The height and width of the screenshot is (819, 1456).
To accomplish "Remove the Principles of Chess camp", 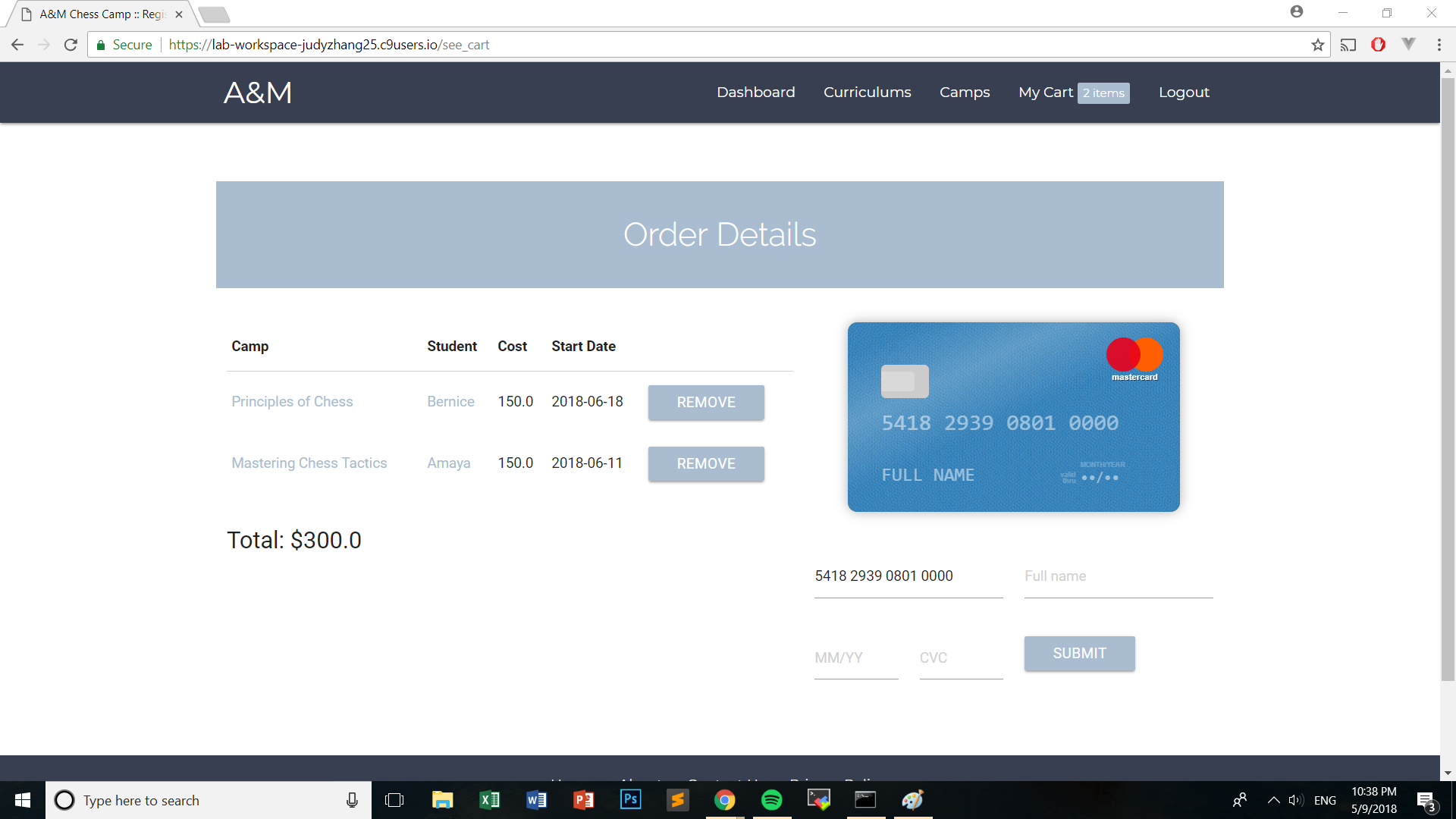I will (705, 402).
